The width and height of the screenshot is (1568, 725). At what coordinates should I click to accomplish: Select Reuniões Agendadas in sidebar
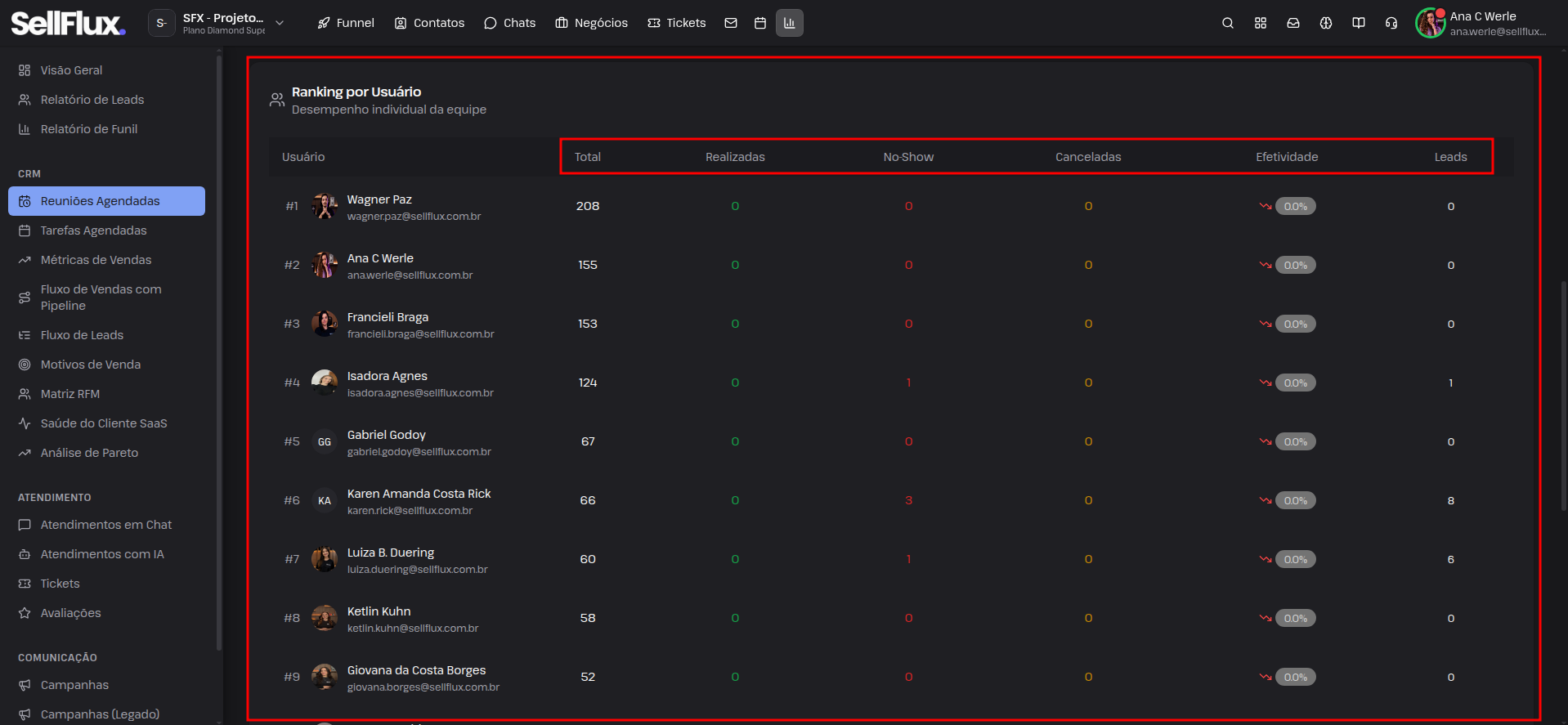click(106, 201)
